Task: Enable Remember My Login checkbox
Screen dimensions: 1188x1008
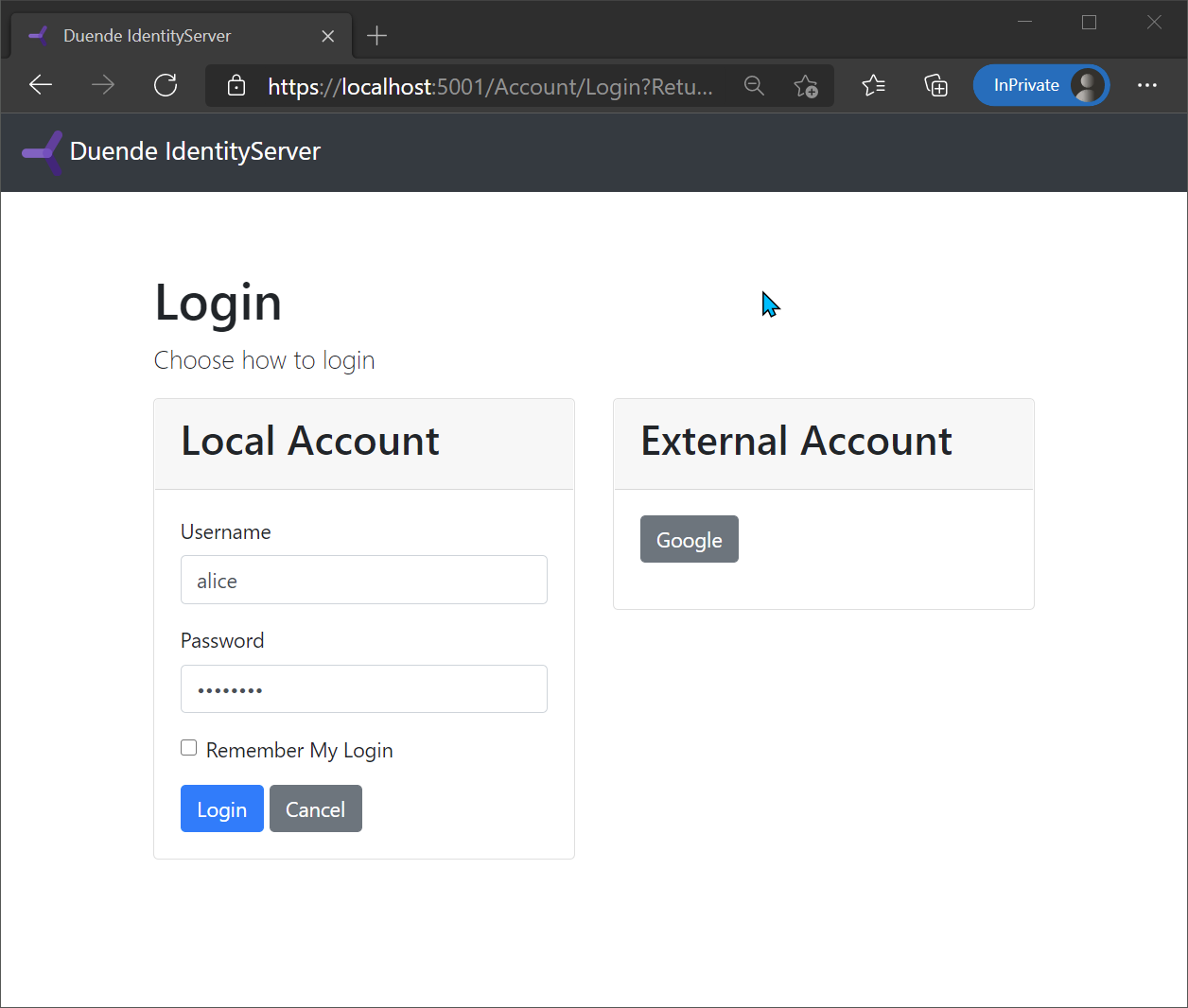Action: tap(189, 748)
